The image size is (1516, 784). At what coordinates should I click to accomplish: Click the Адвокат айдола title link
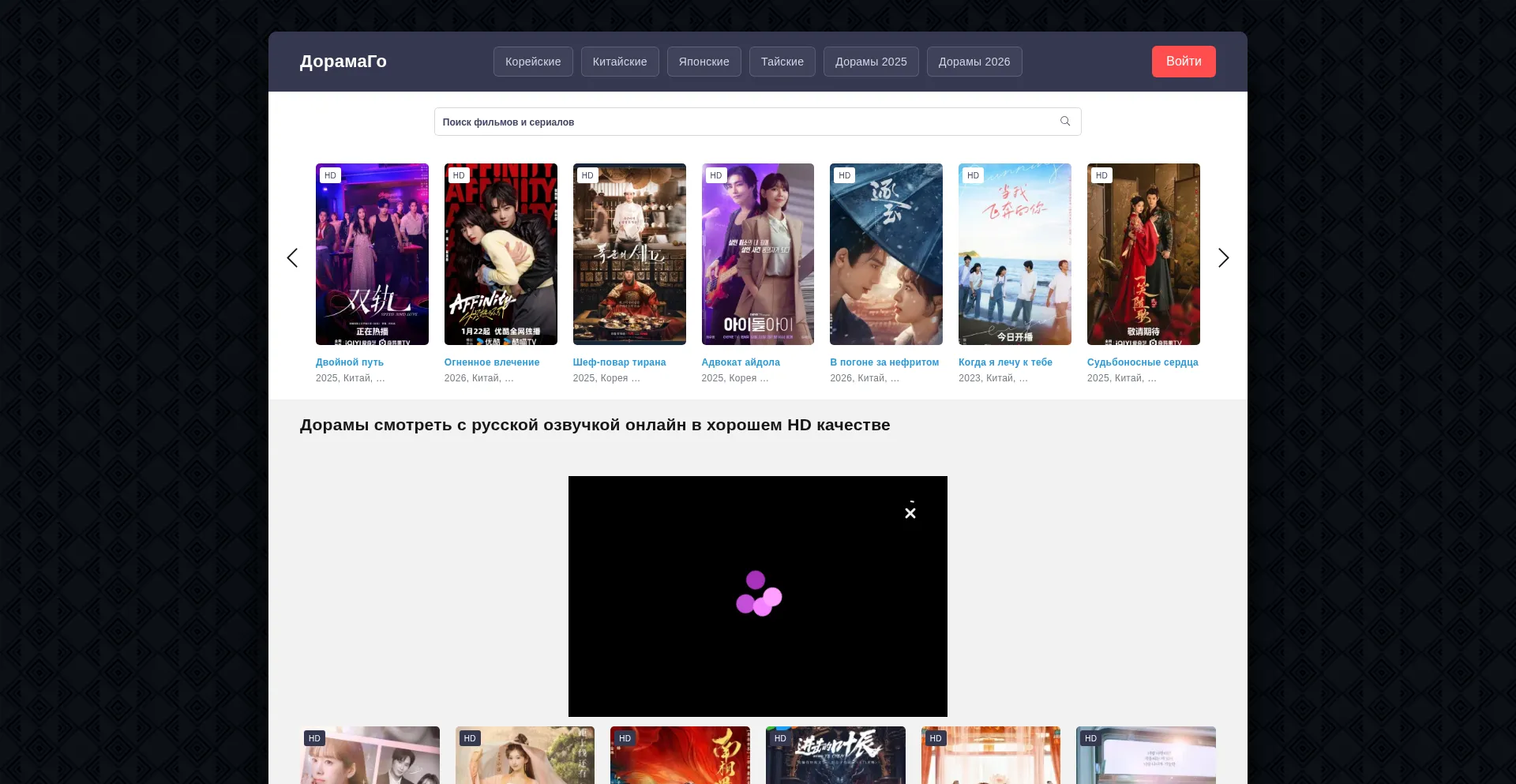click(x=741, y=362)
